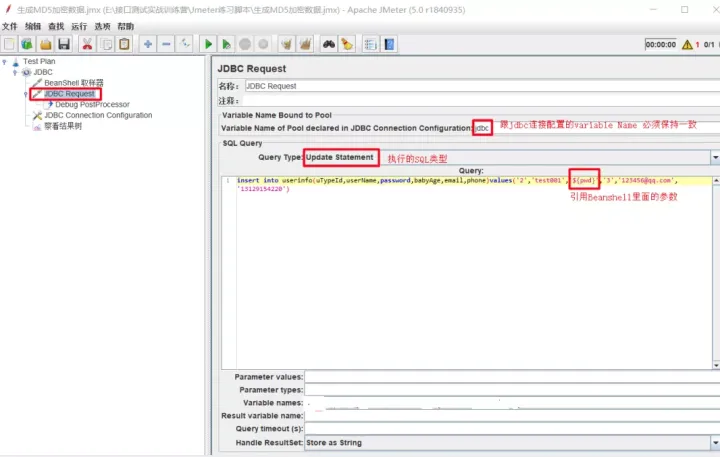Click the 名称 name input field

point(482,86)
